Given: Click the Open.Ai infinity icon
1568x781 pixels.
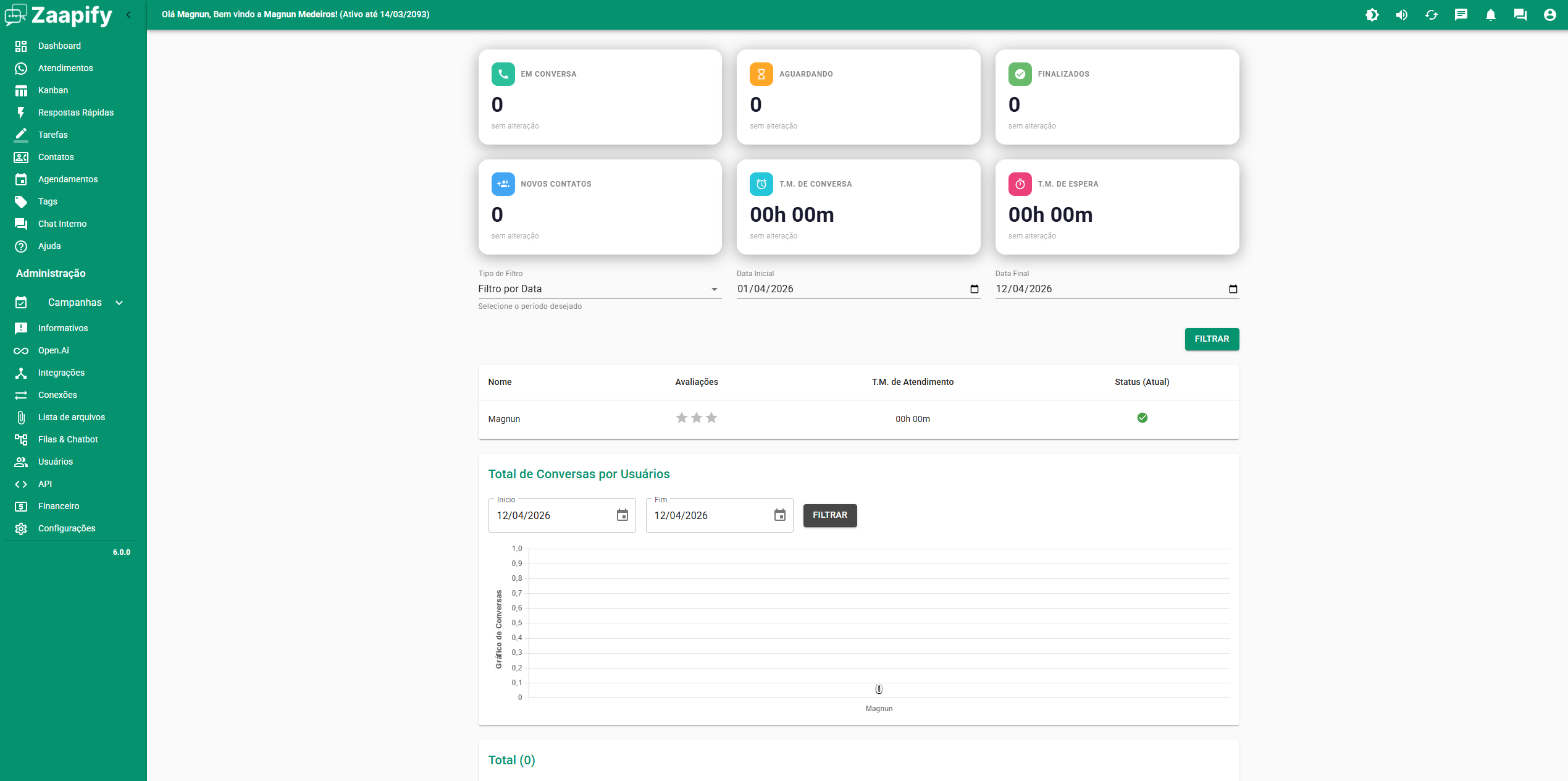Looking at the screenshot, I should (x=21, y=350).
